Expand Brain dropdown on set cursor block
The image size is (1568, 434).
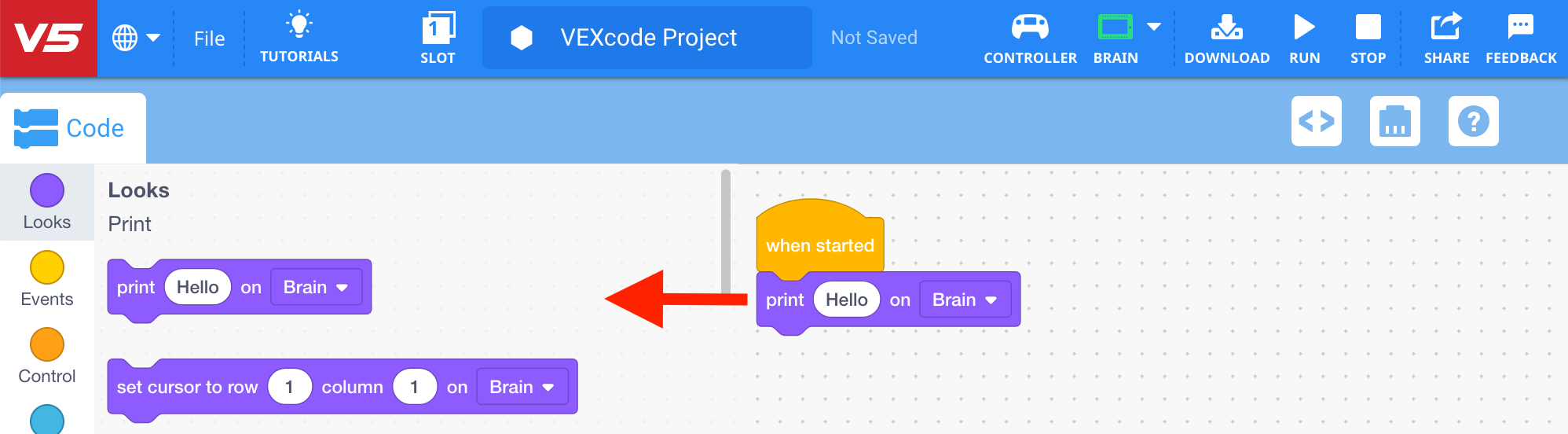click(522, 387)
